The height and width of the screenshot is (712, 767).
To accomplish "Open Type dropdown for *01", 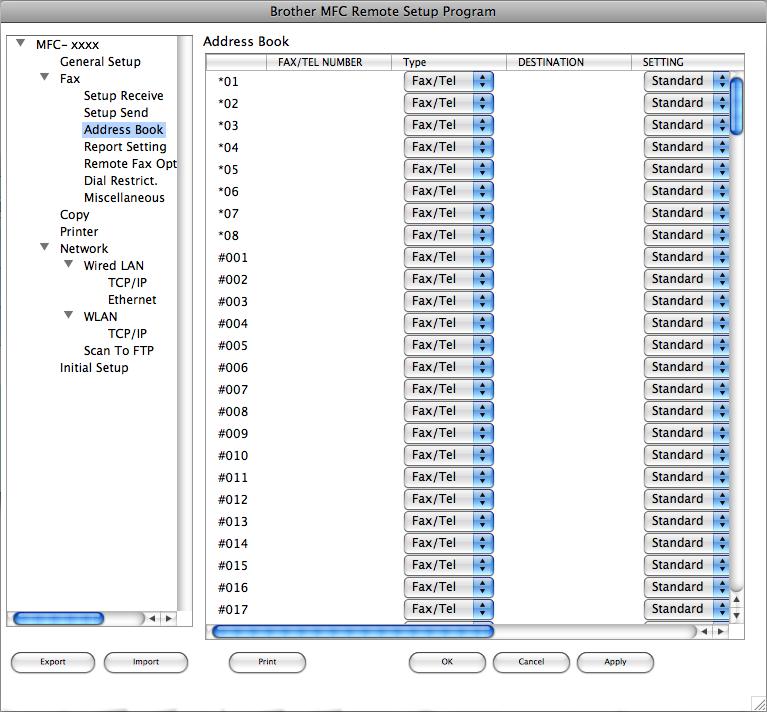I will point(449,81).
